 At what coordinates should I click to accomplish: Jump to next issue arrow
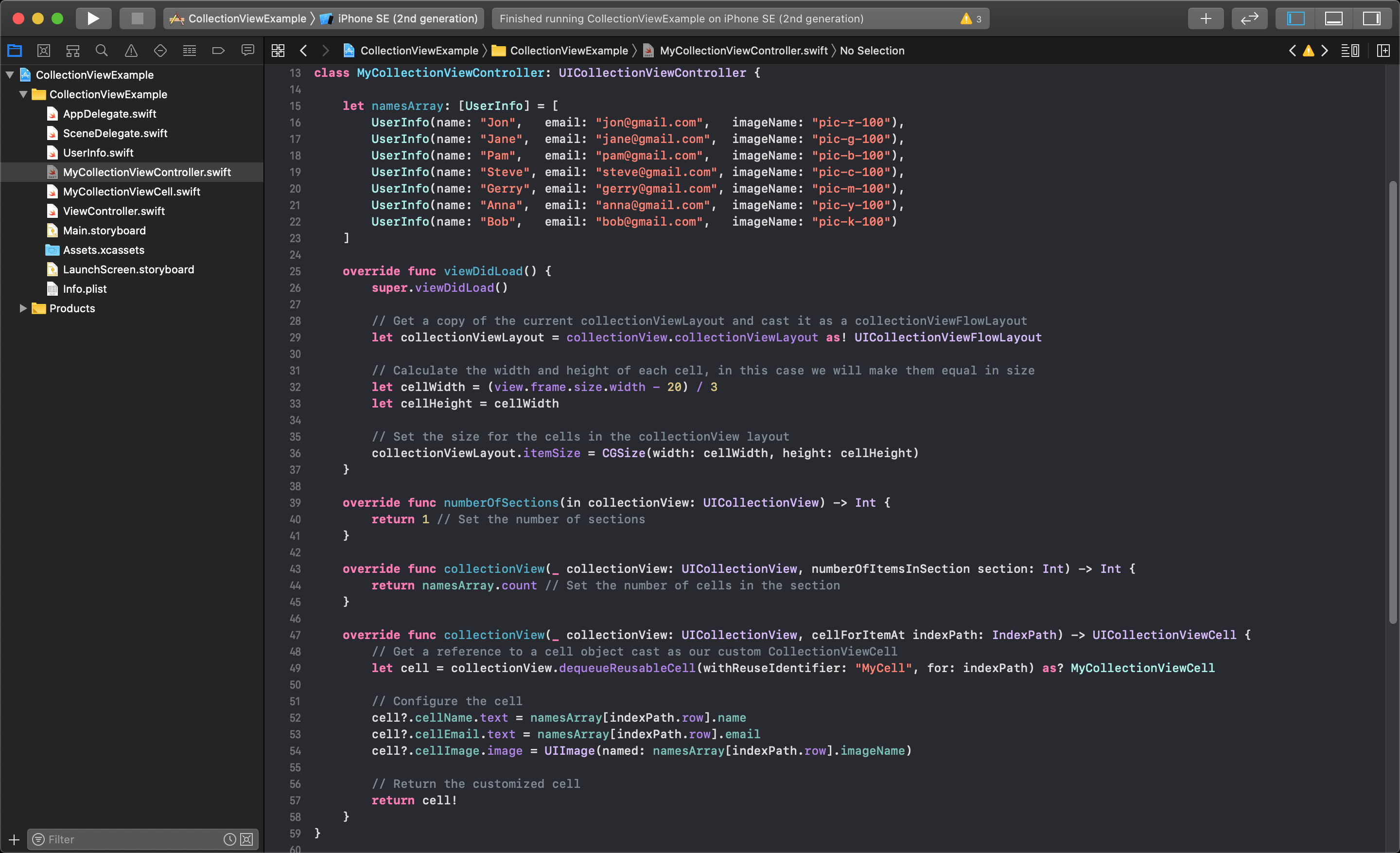(1325, 51)
